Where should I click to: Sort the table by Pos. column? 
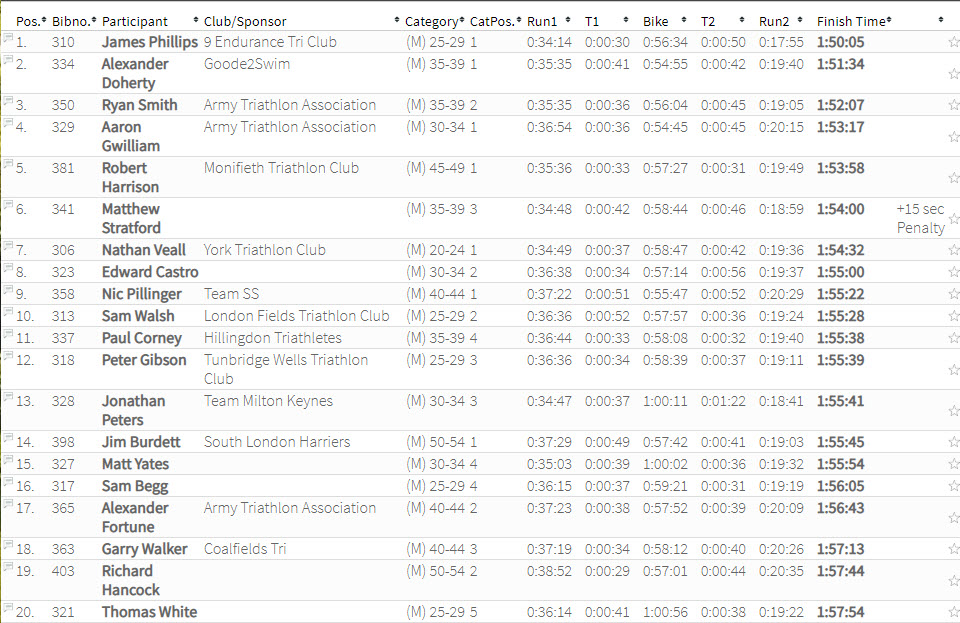click(x=31, y=21)
